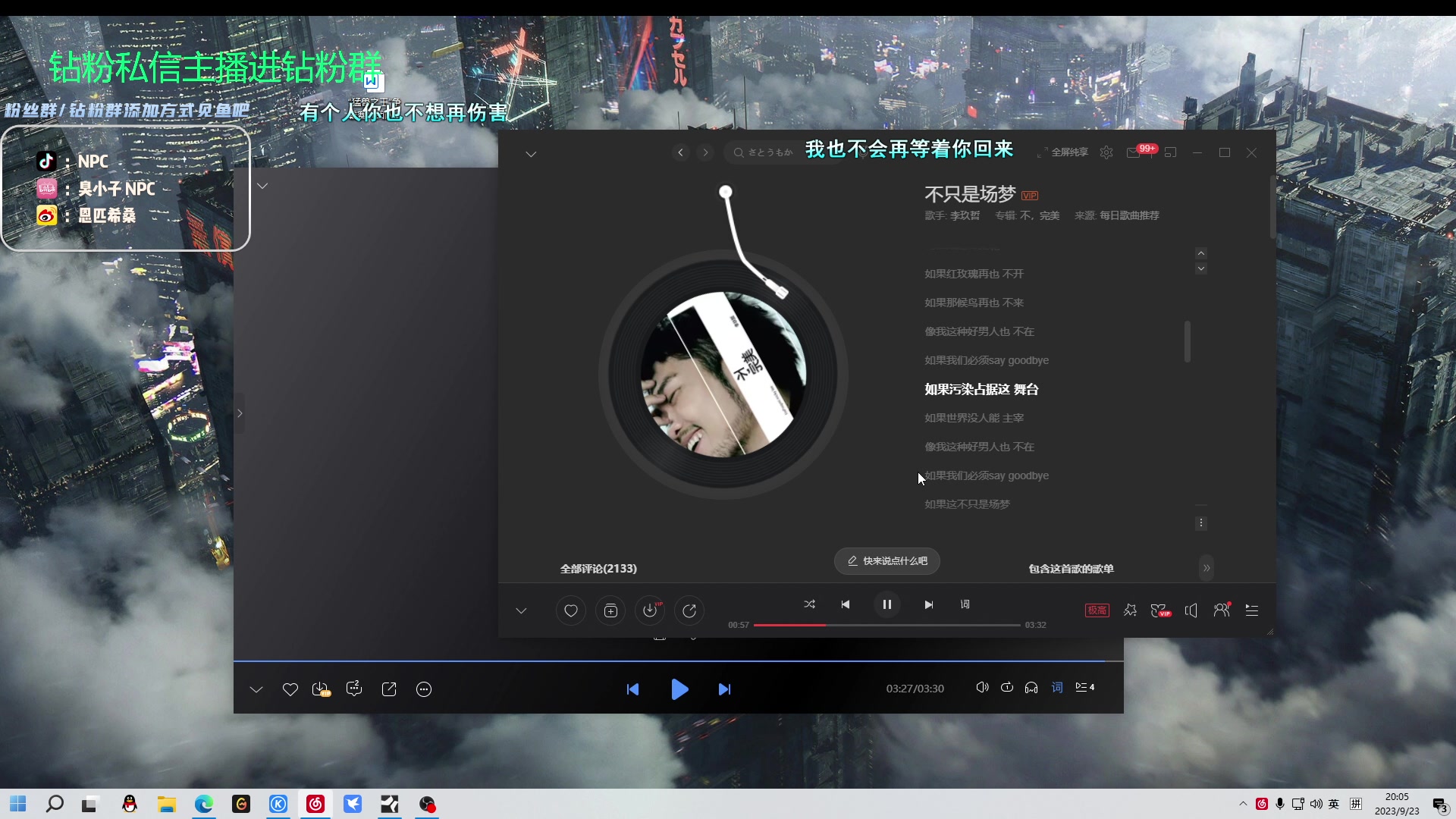Download the song with the VIP download icon
This screenshot has height=819, width=1456.
pyautogui.click(x=650, y=610)
